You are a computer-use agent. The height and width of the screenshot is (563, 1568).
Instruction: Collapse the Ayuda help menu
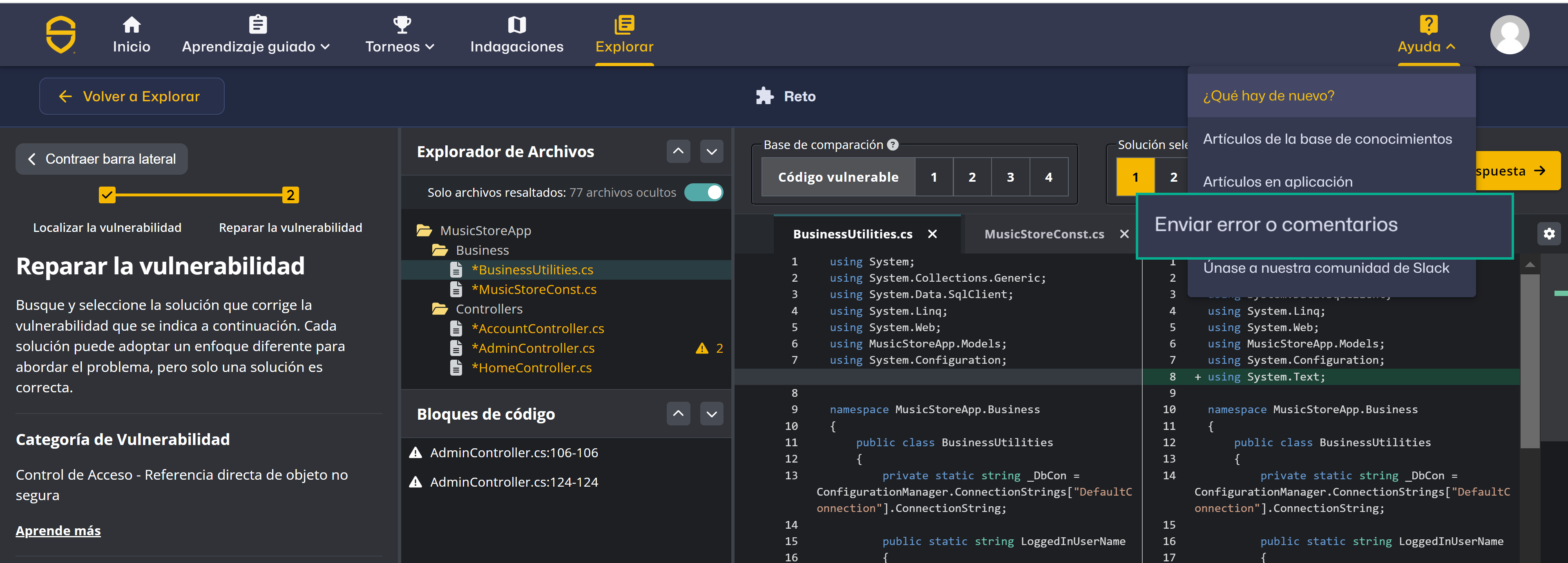(x=1427, y=35)
